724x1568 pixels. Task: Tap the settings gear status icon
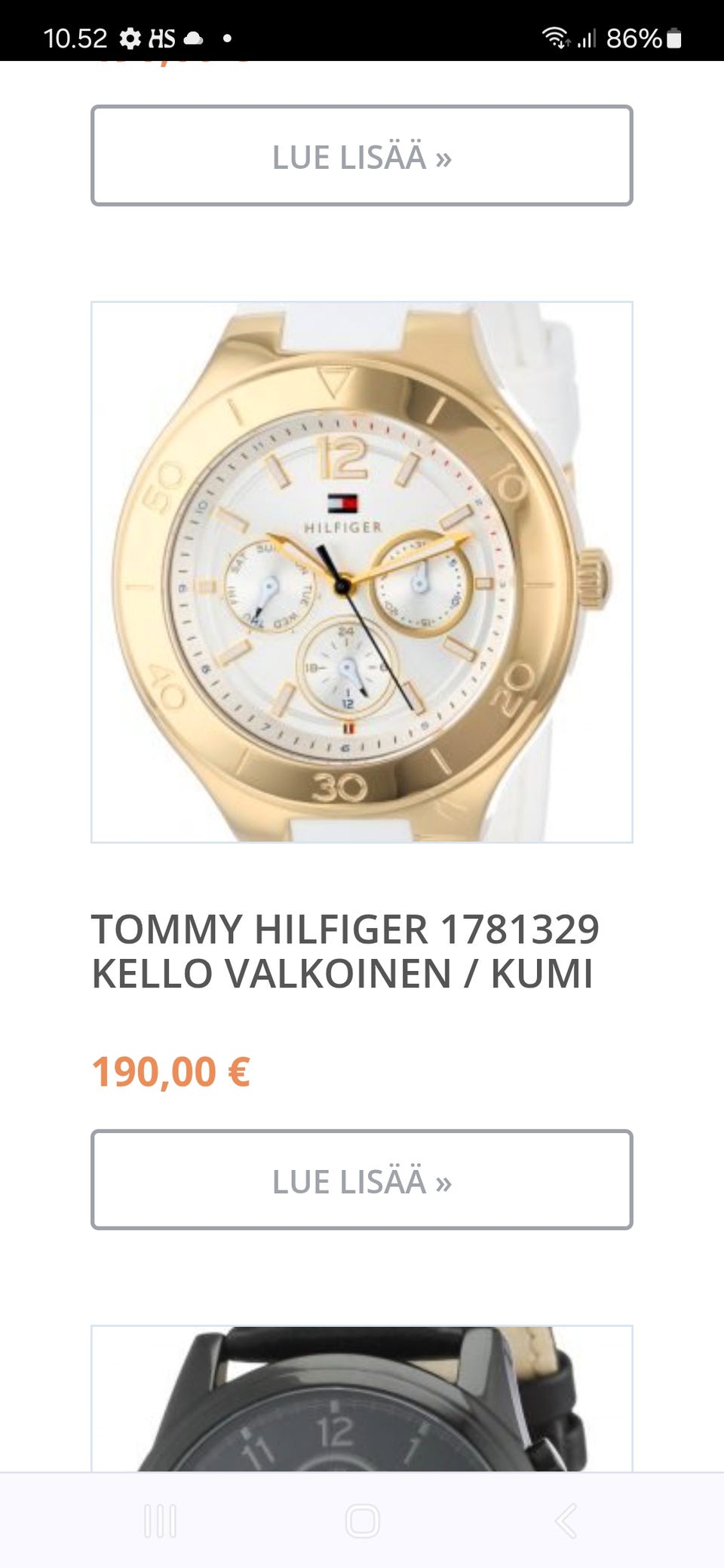point(130,38)
